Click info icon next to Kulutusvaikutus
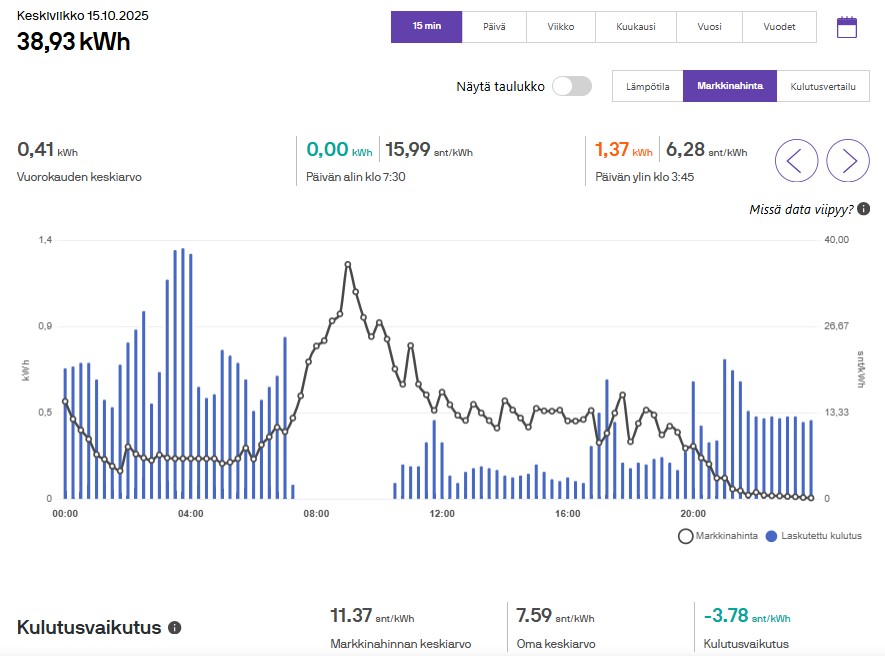885x656 pixels. pyautogui.click(x=175, y=628)
